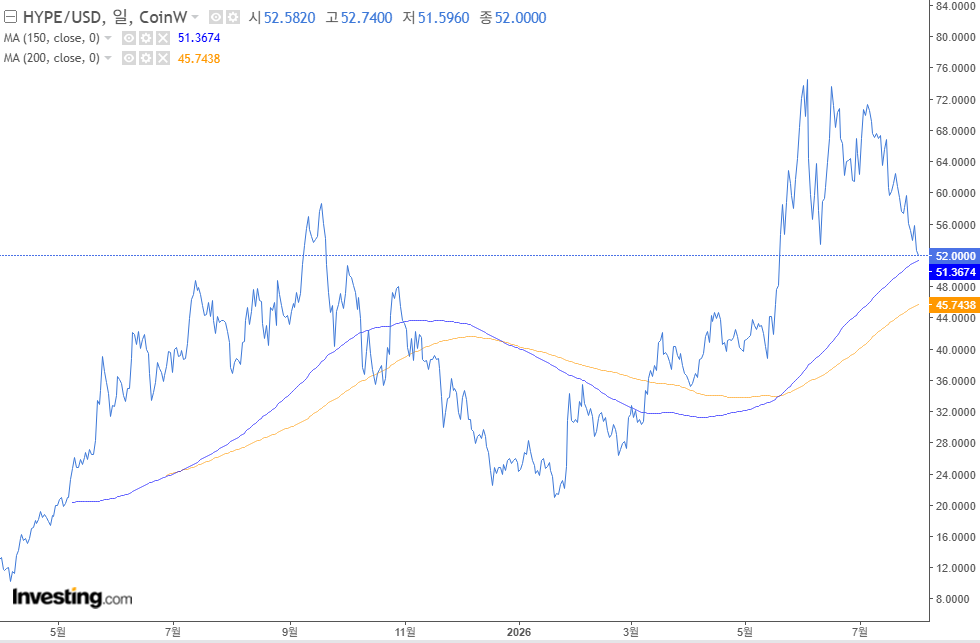This screenshot has width=980, height=643.
Task: Remove the MA 150 indicator with X
Action: (162, 38)
